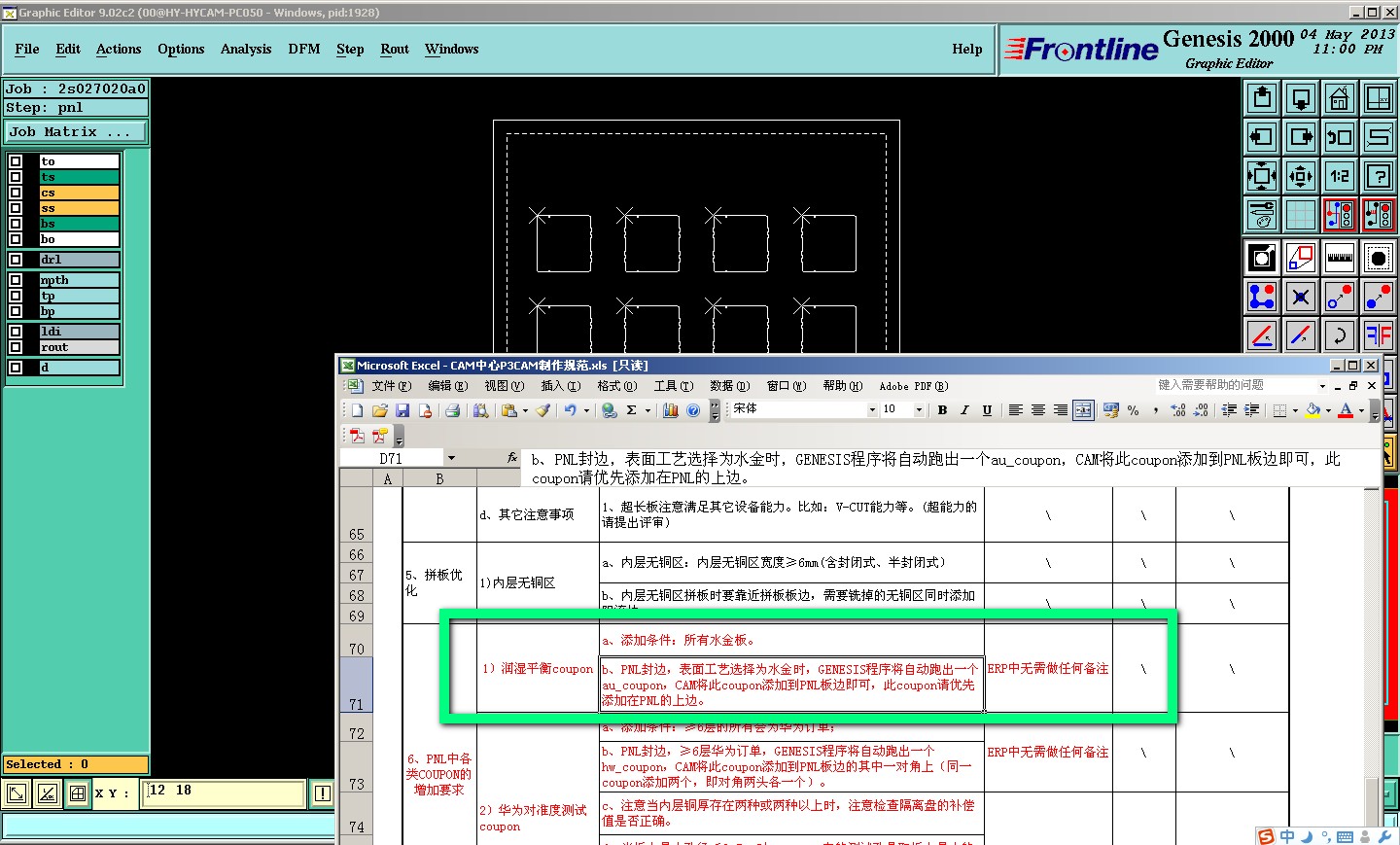Screen dimensions: 1400x845
Task: Select column B header in Excel
Action: click(x=439, y=478)
